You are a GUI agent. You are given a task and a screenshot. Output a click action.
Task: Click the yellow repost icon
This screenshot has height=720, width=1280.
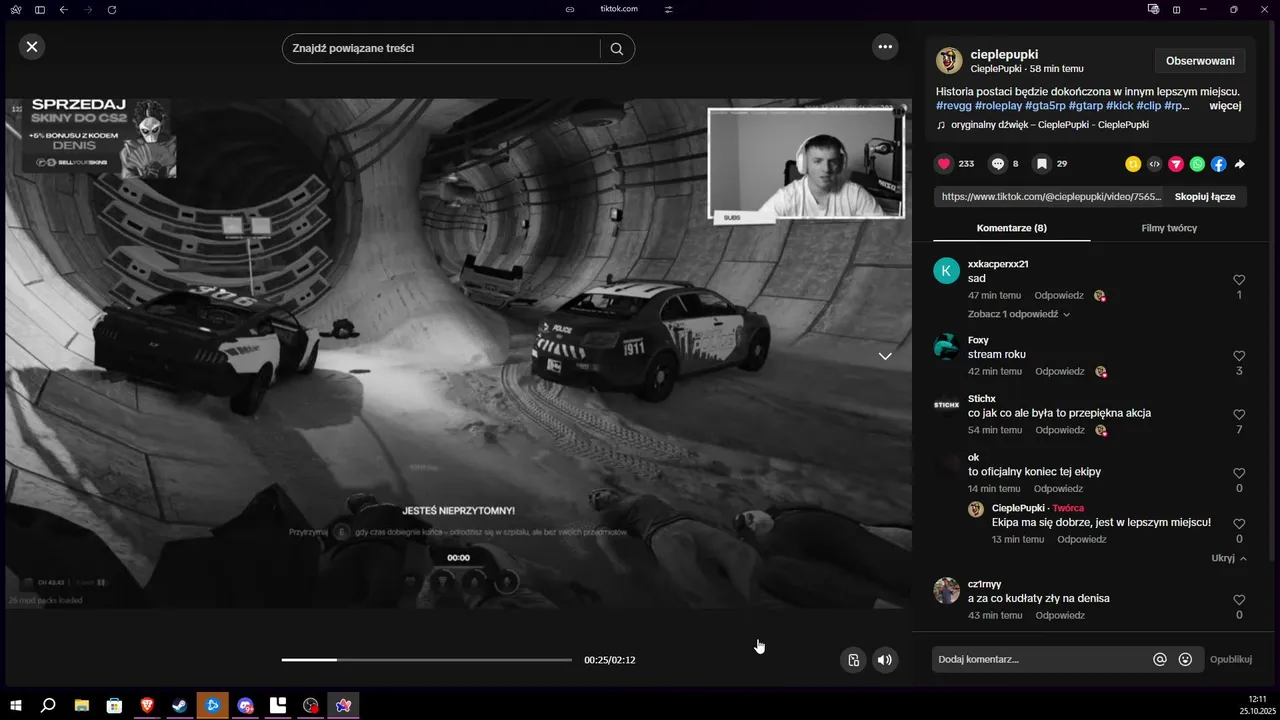tap(1133, 164)
